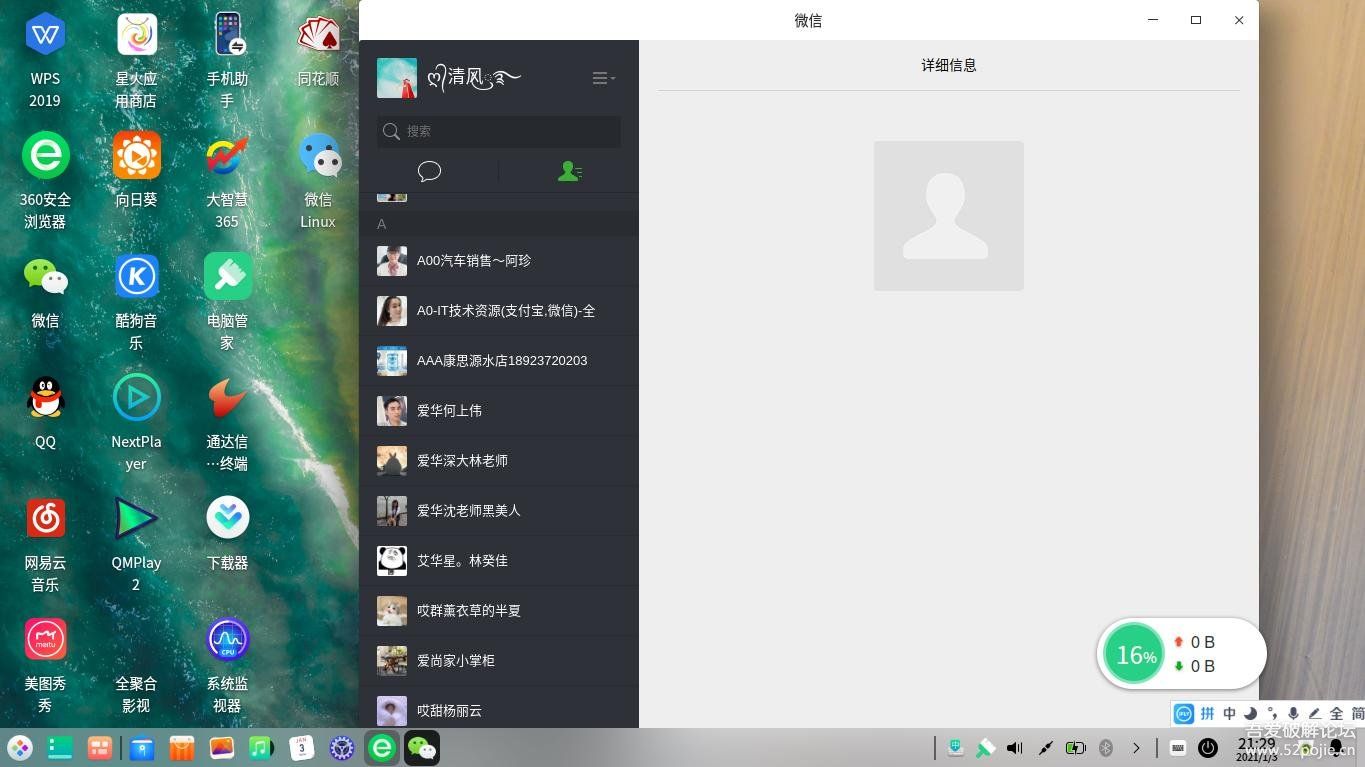1365x767 pixels.
Task: Select contact A0-IT技术资源(支付宝,微信)-全
Action: coord(499,310)
